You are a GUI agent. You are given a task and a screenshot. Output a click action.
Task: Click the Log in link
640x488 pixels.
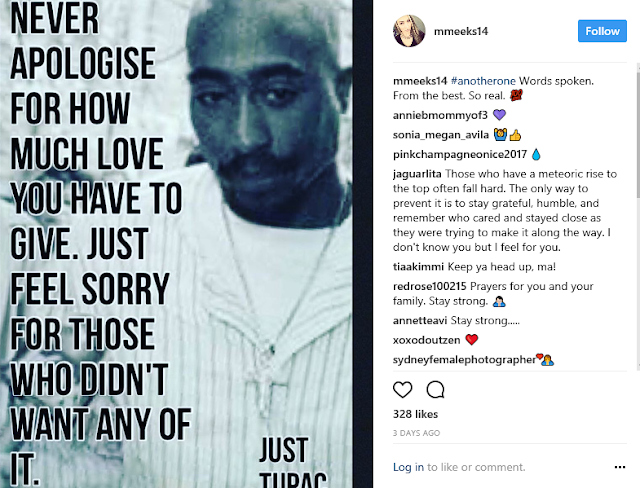[408, 467]
